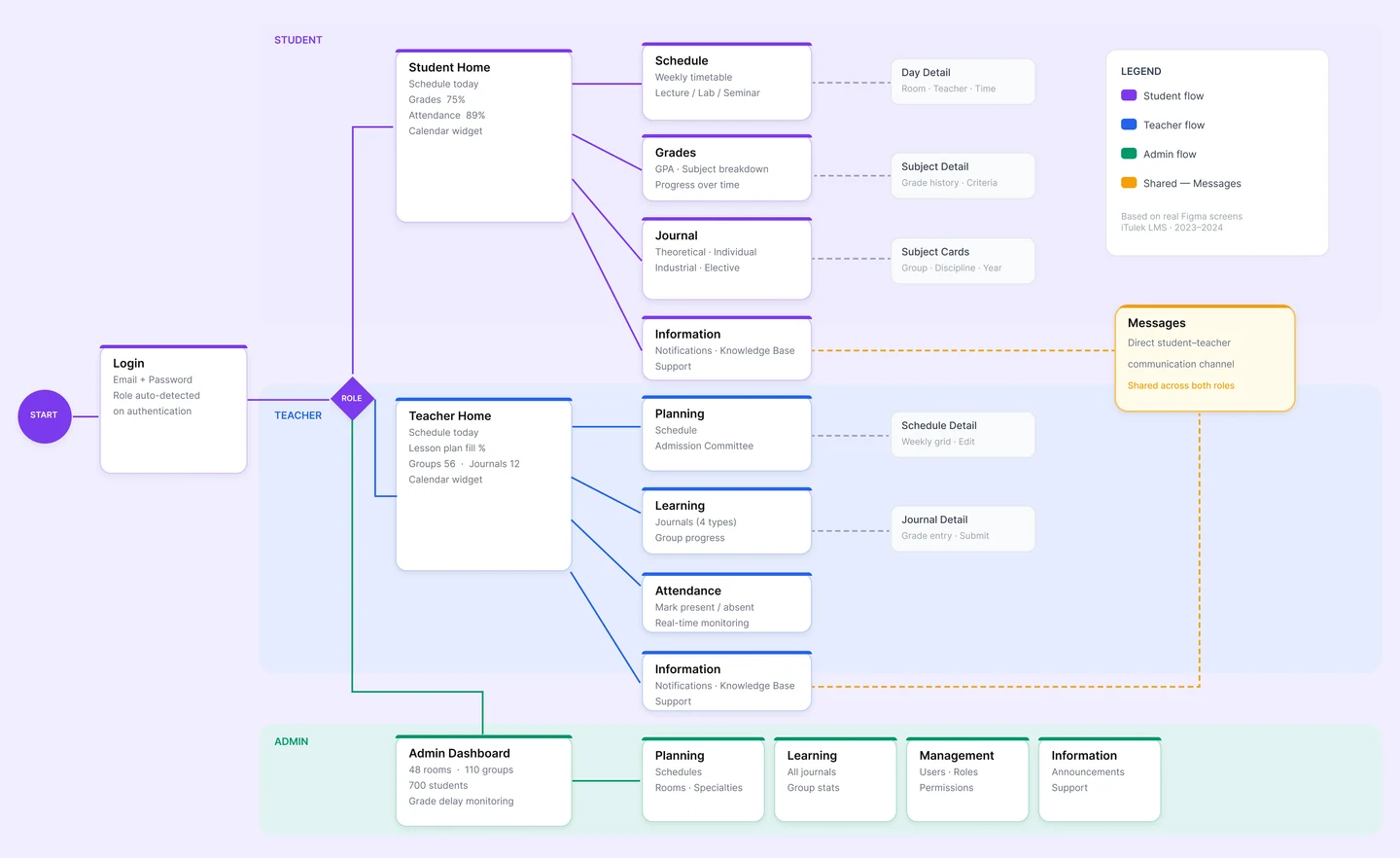Select 'Announcements' text in admin Information

tap(1087, 772)
